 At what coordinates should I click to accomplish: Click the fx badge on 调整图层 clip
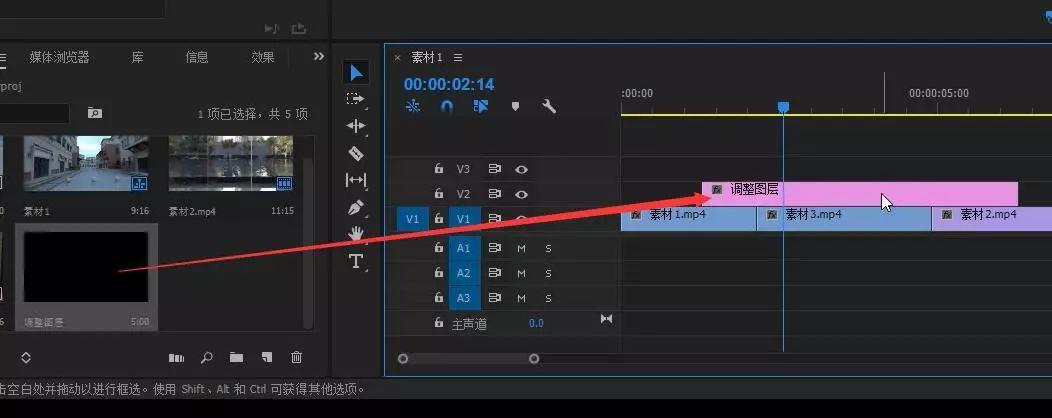pos(717,190)
